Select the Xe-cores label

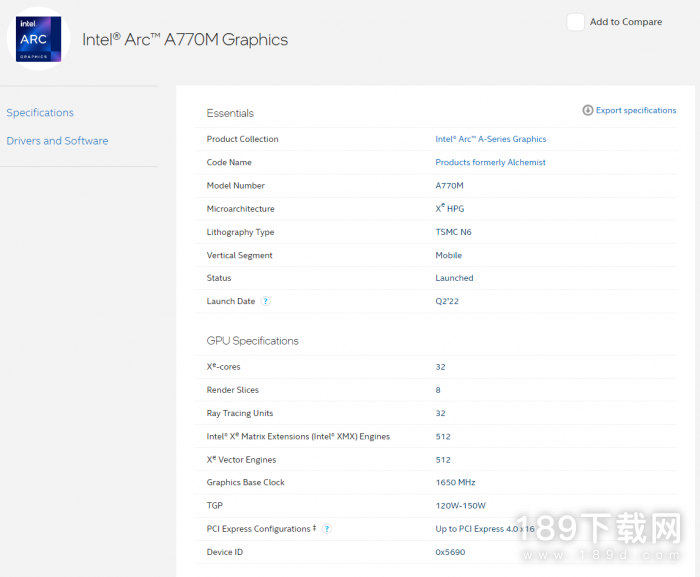[x=223, y=367]
